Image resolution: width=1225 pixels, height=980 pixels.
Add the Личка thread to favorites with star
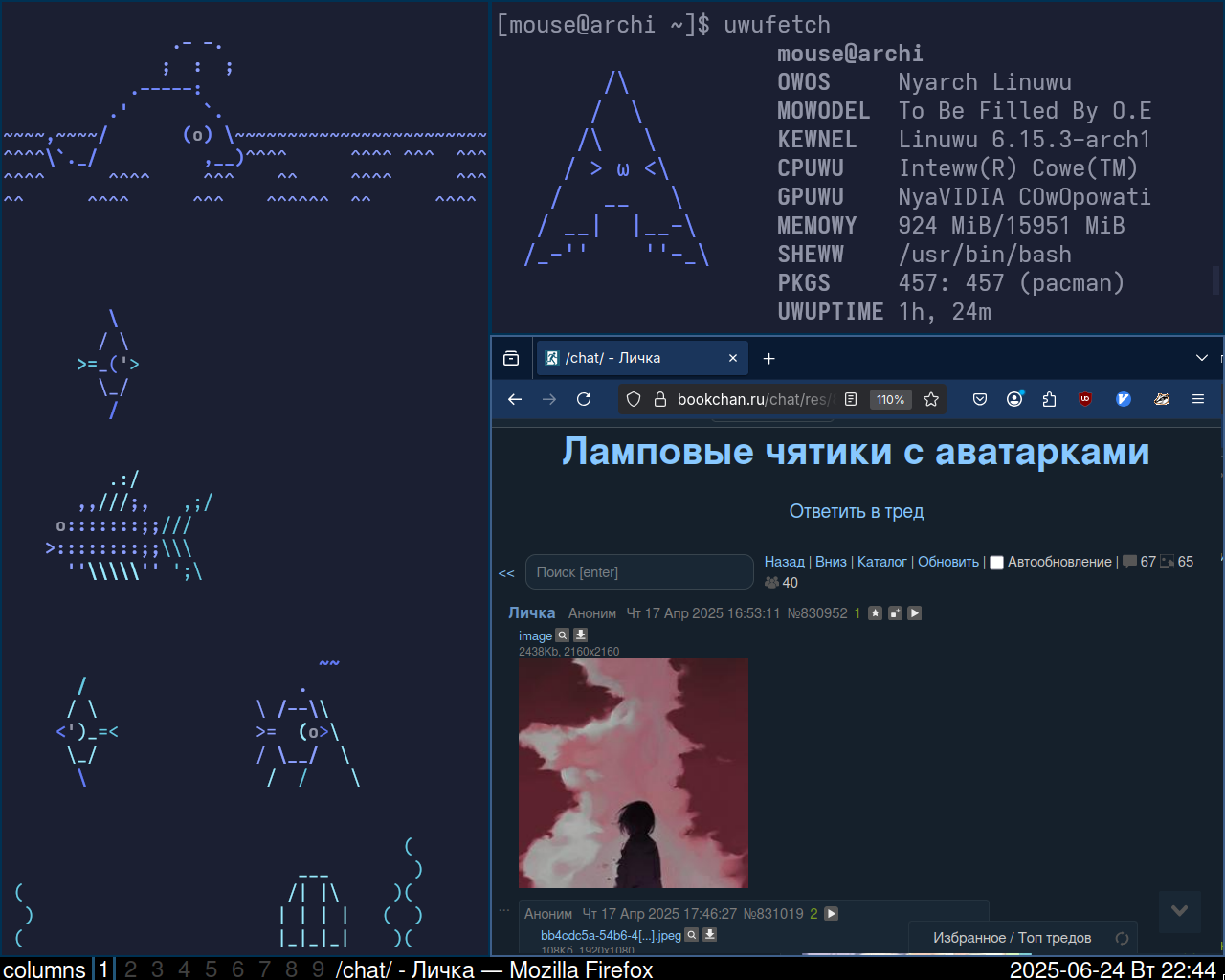tap(875, 613)
